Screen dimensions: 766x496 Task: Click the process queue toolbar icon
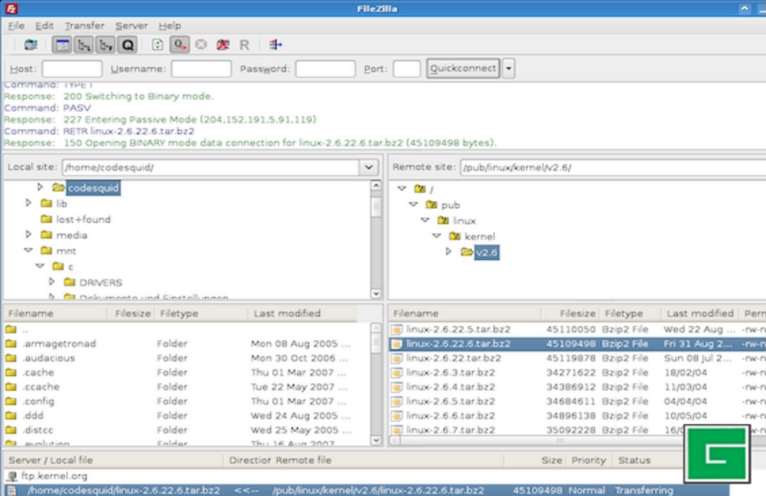point(179,45)
